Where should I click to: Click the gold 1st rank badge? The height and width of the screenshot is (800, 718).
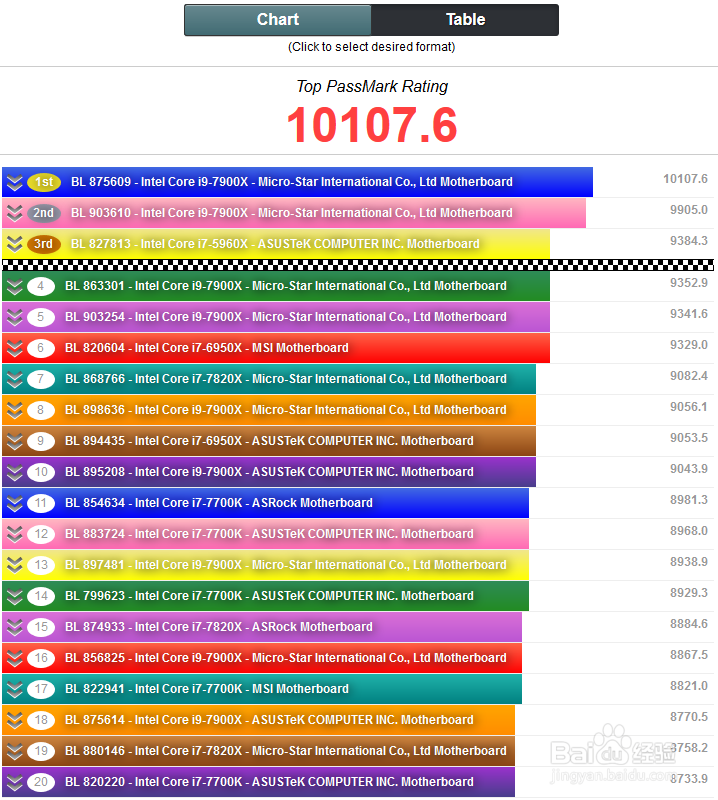pyautogui.click(x=44, y=182)
